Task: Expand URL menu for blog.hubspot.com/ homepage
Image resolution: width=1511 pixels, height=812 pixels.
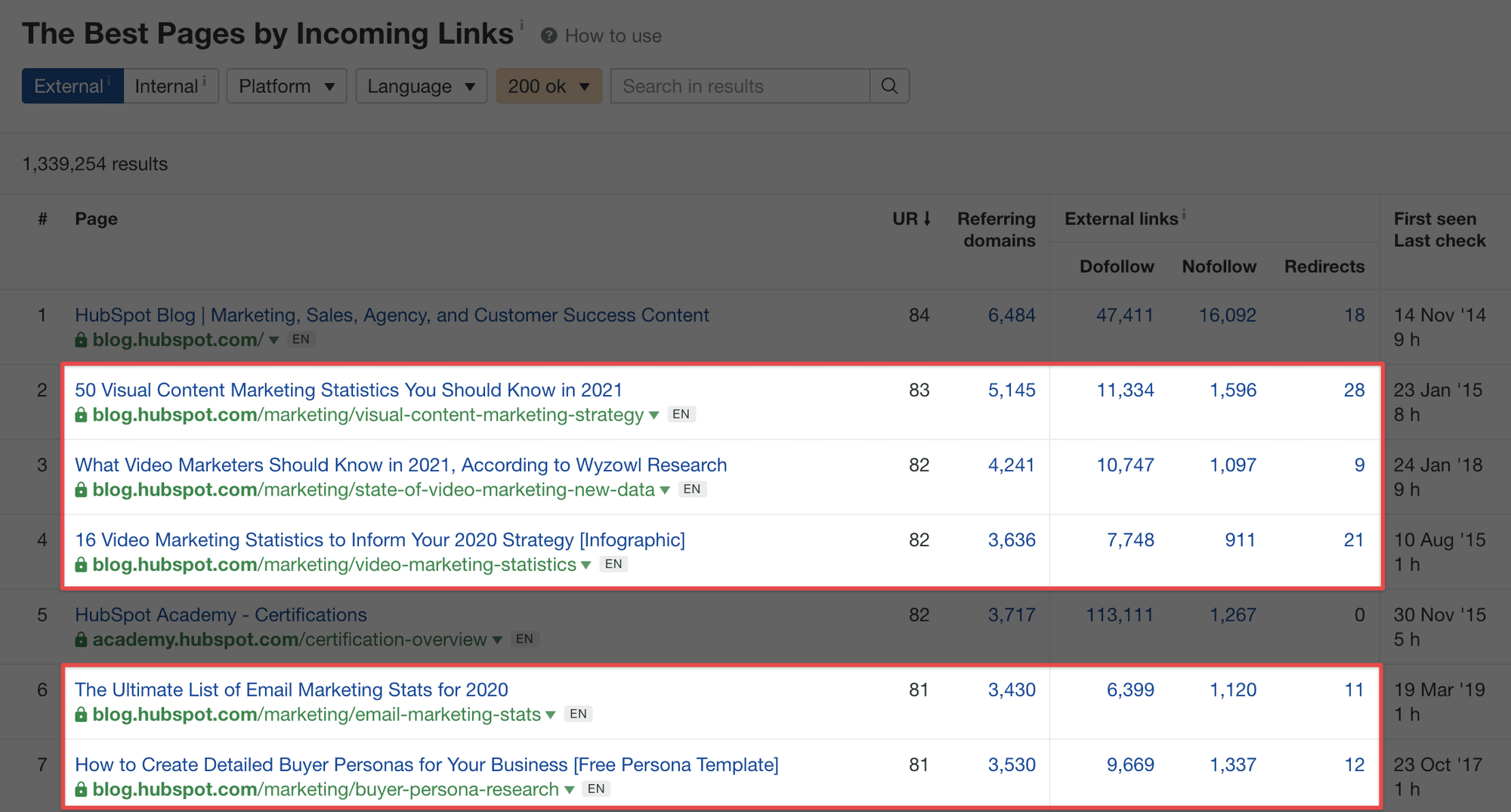Action: pos(274,341)
